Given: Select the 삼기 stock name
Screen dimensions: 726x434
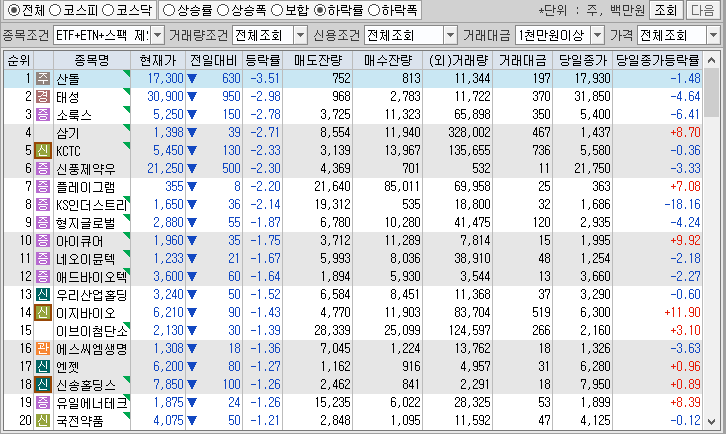Looking at the screenshot, I should pos(68,133).
